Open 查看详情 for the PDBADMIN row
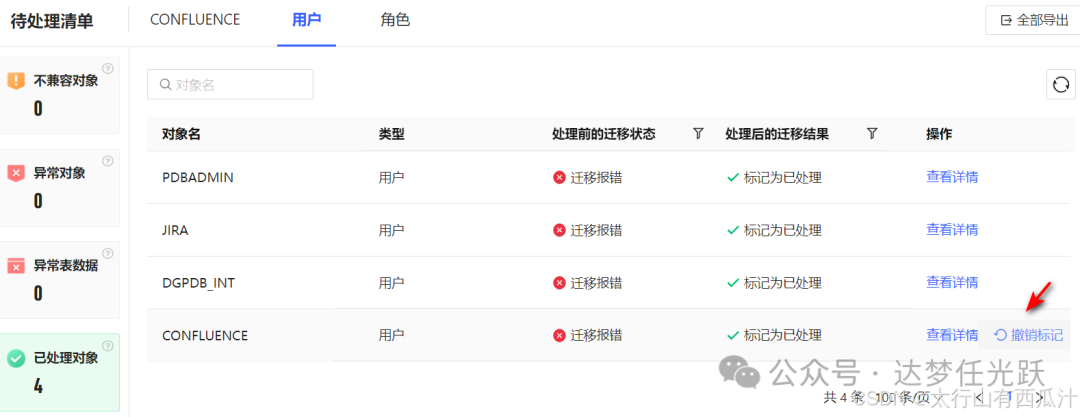Viewport: 1080px width, 417px height. [952, 177]
